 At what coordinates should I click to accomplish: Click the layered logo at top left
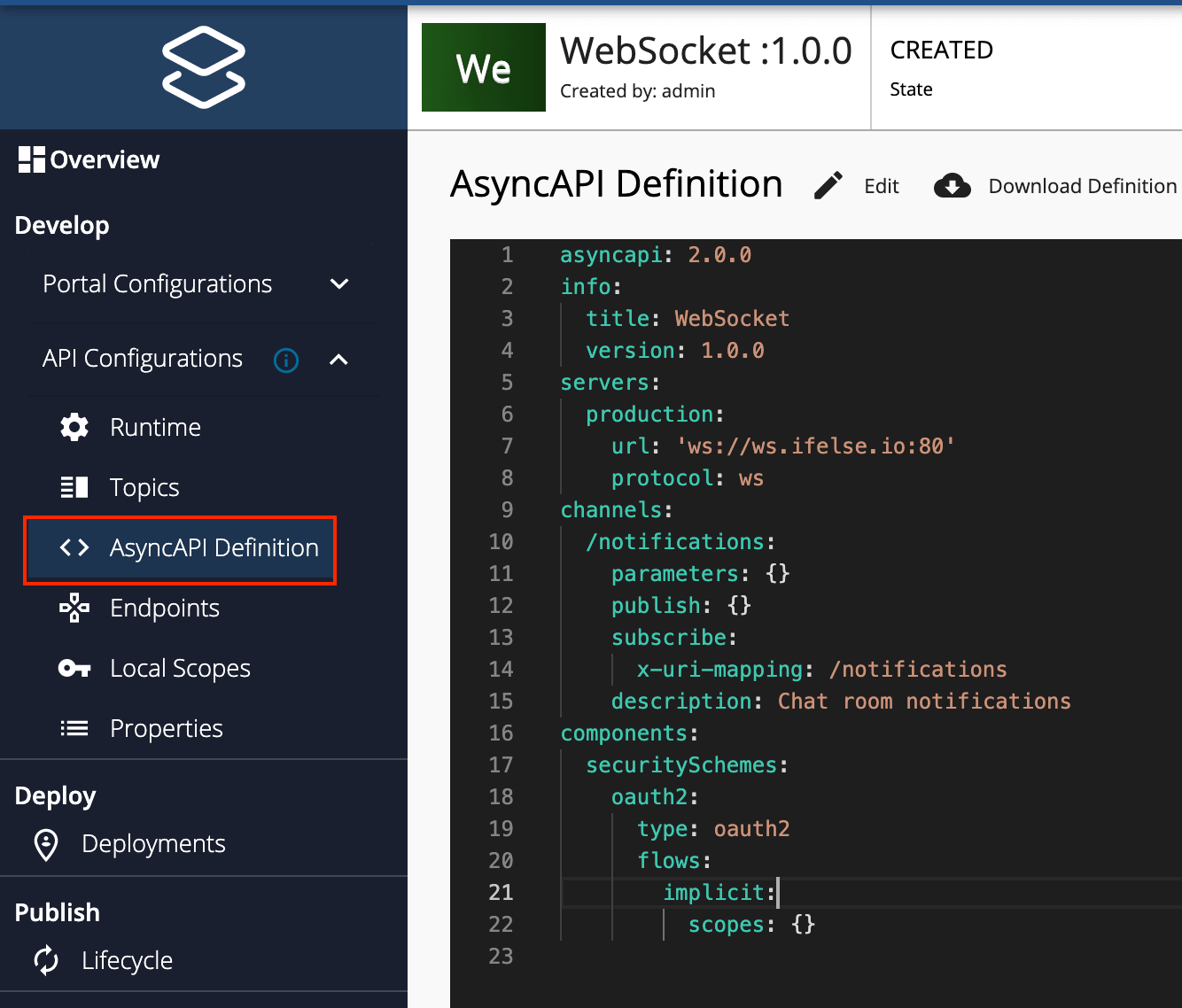pyautogui.click(x=204, y=67)
